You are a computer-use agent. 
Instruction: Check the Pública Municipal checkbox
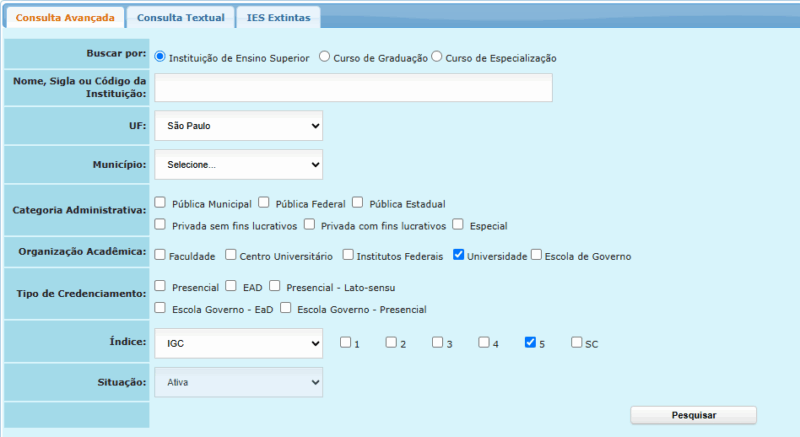[160, 202]
